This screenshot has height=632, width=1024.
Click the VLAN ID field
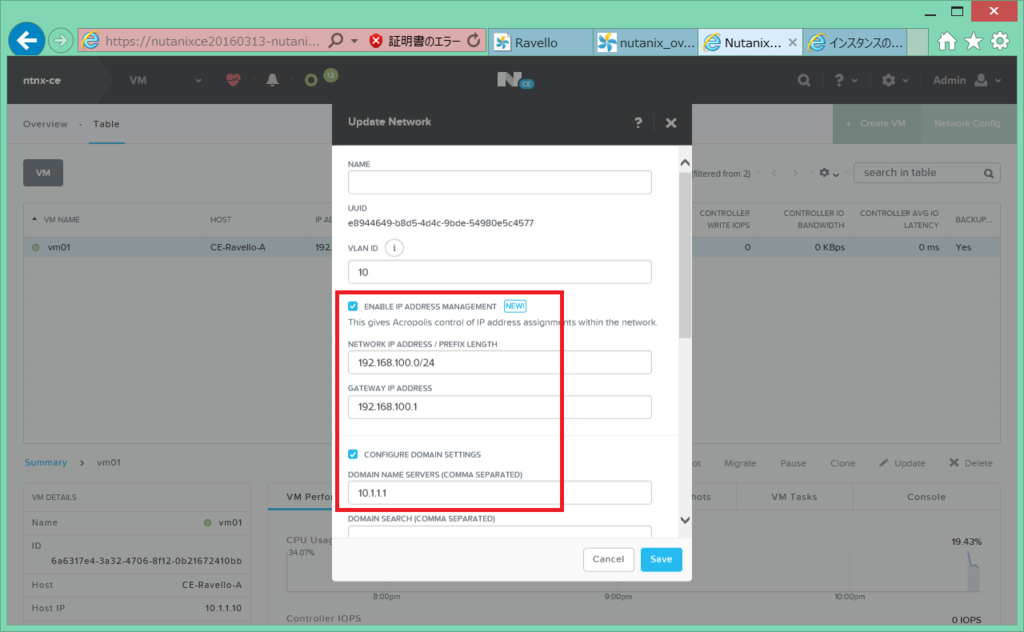coord(500,272)
